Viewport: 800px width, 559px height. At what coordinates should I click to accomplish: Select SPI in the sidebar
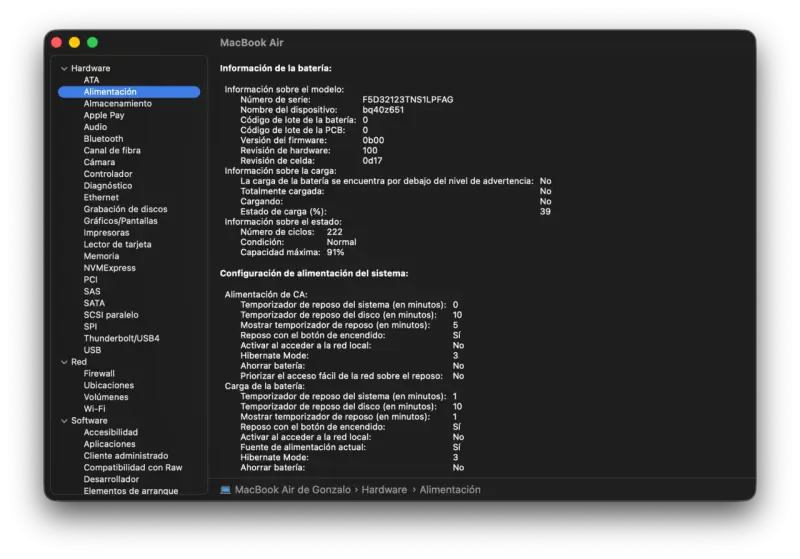pyautogui.click(x=90, y=326)
